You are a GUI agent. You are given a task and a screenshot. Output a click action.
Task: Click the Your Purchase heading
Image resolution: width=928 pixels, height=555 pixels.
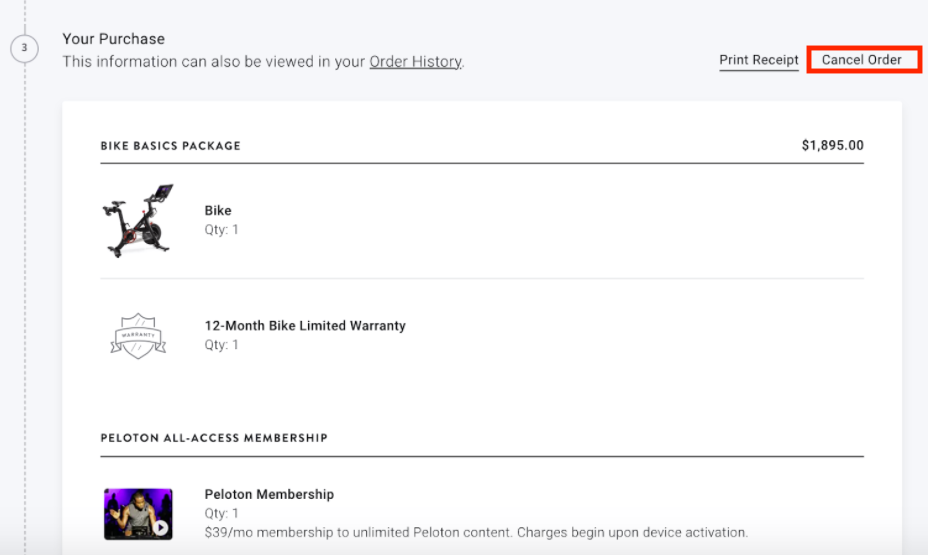113,39
